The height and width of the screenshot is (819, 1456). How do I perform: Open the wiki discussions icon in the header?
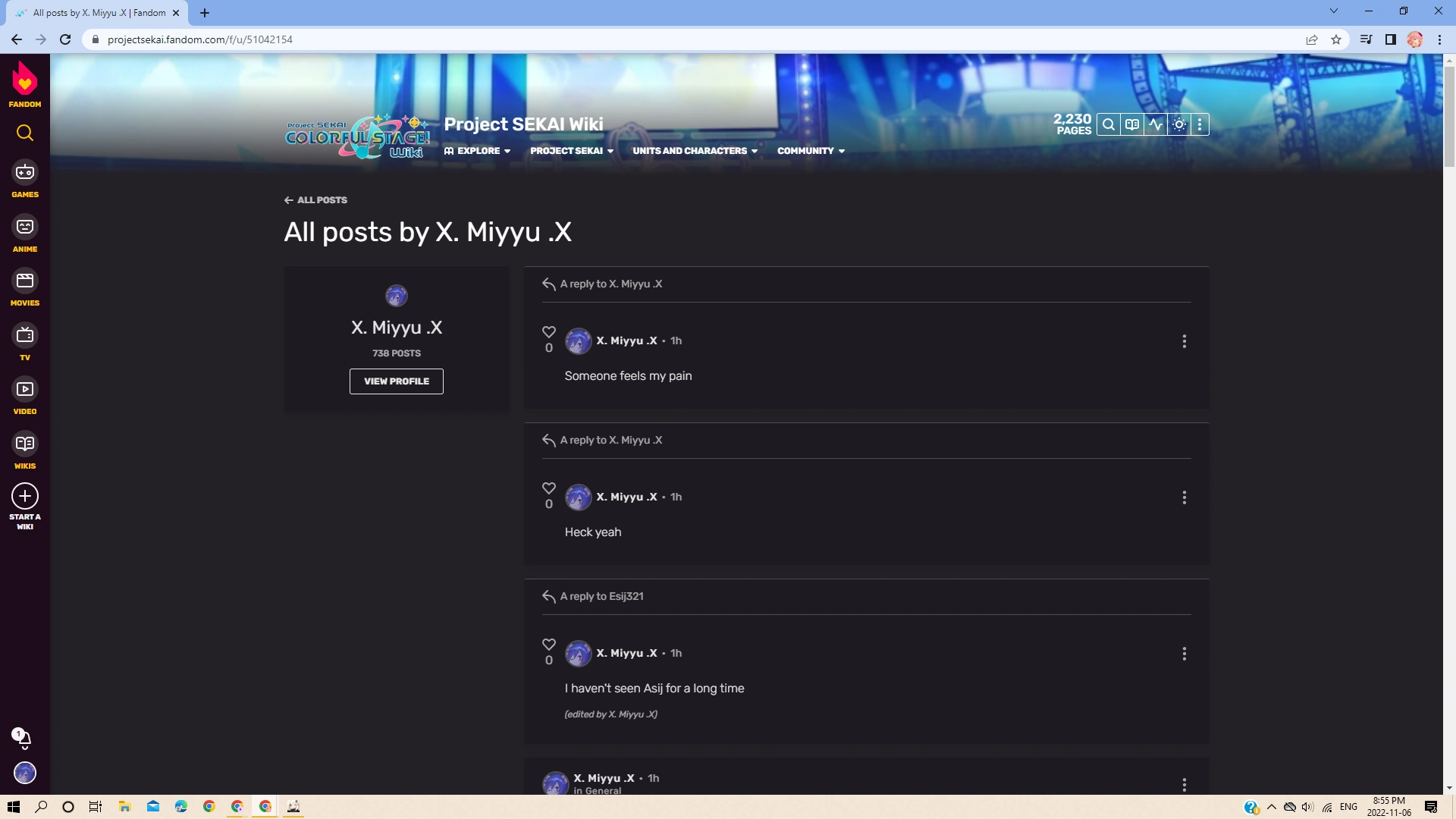coord(1132,125)
